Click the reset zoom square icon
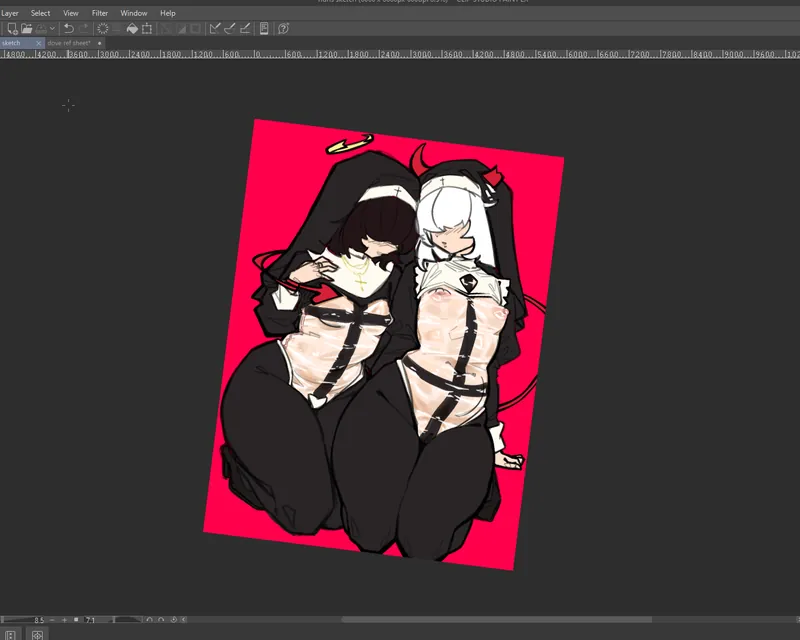The image size is (800, 640). 76,620
